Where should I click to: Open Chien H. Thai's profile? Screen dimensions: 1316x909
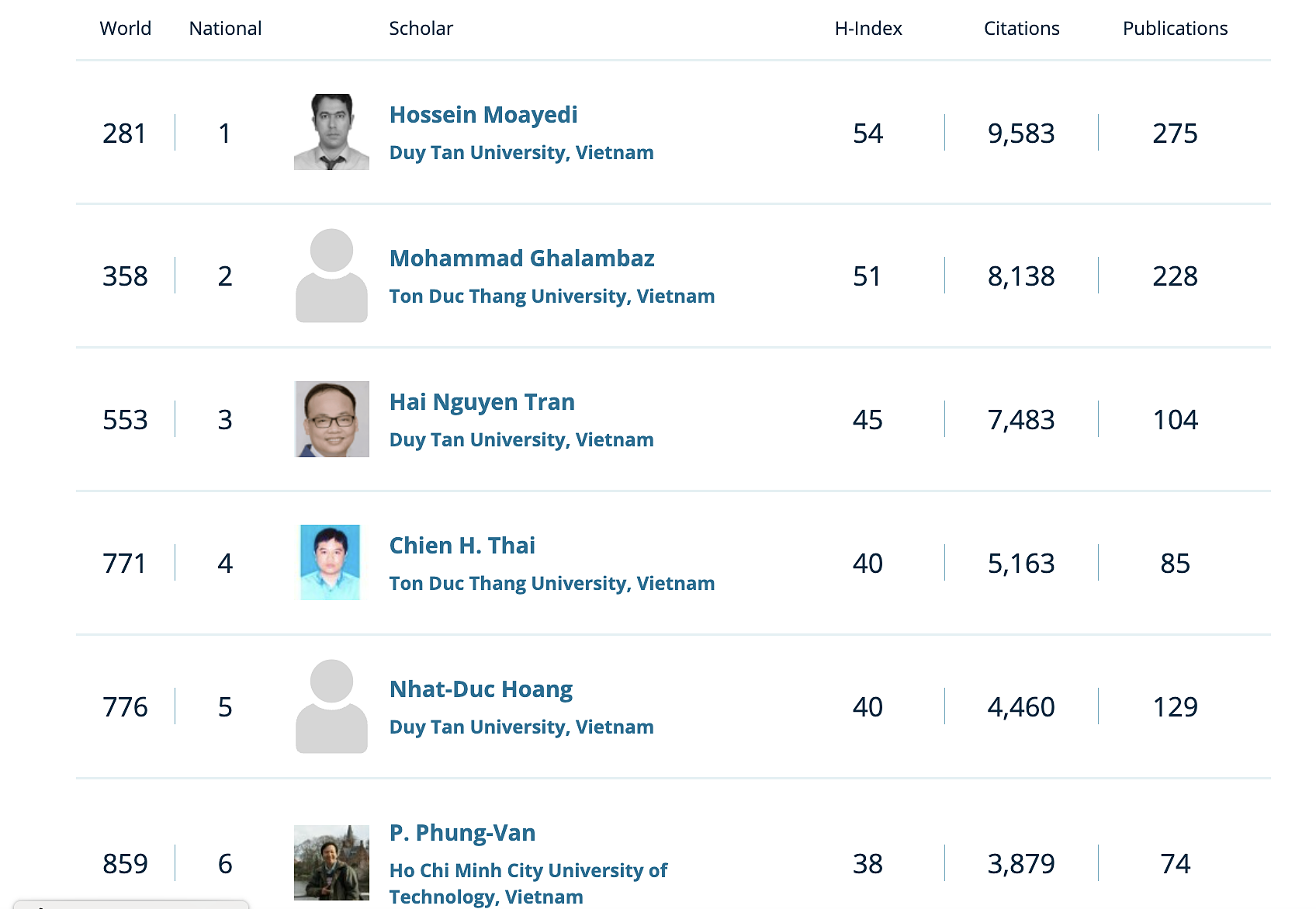coord(462,546)
